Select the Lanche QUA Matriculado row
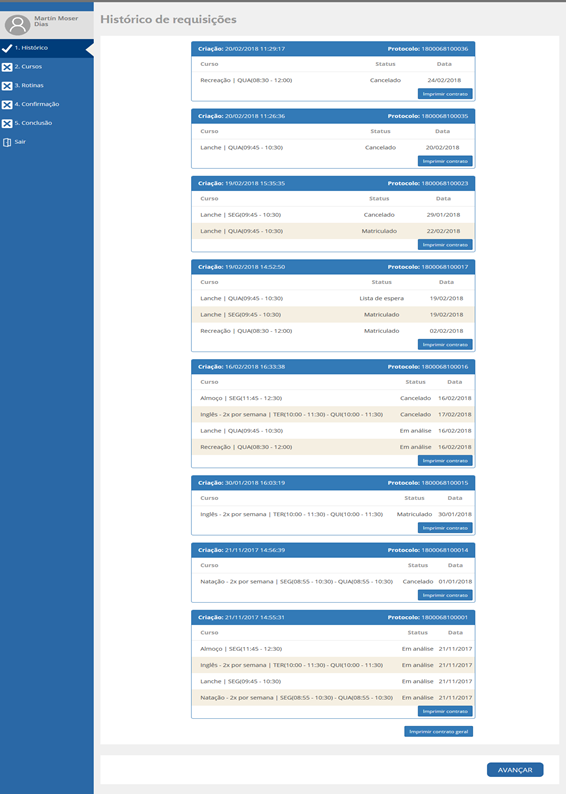Screen dimensions: 568x794 tap(333, 231)
